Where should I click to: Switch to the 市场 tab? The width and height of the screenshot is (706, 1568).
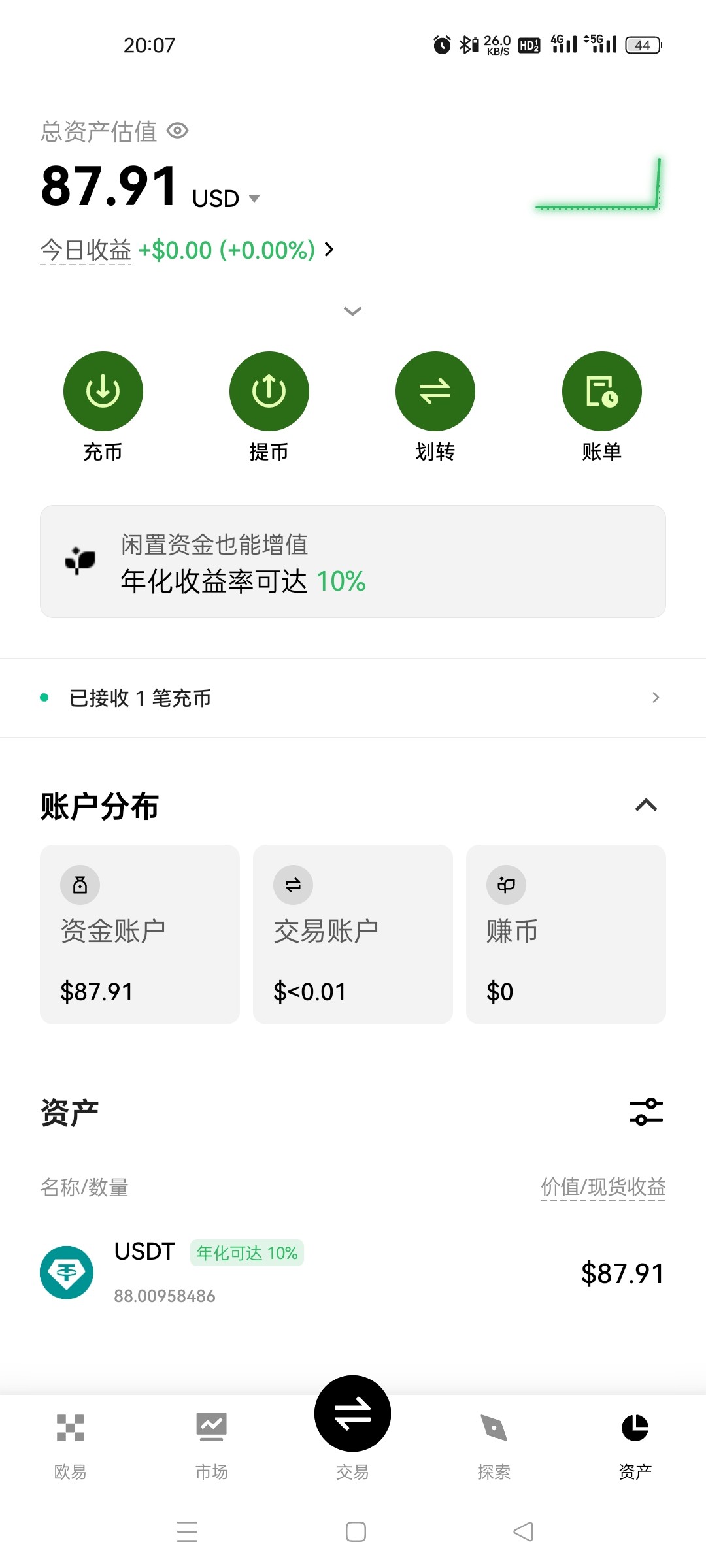pos(211,1444)
